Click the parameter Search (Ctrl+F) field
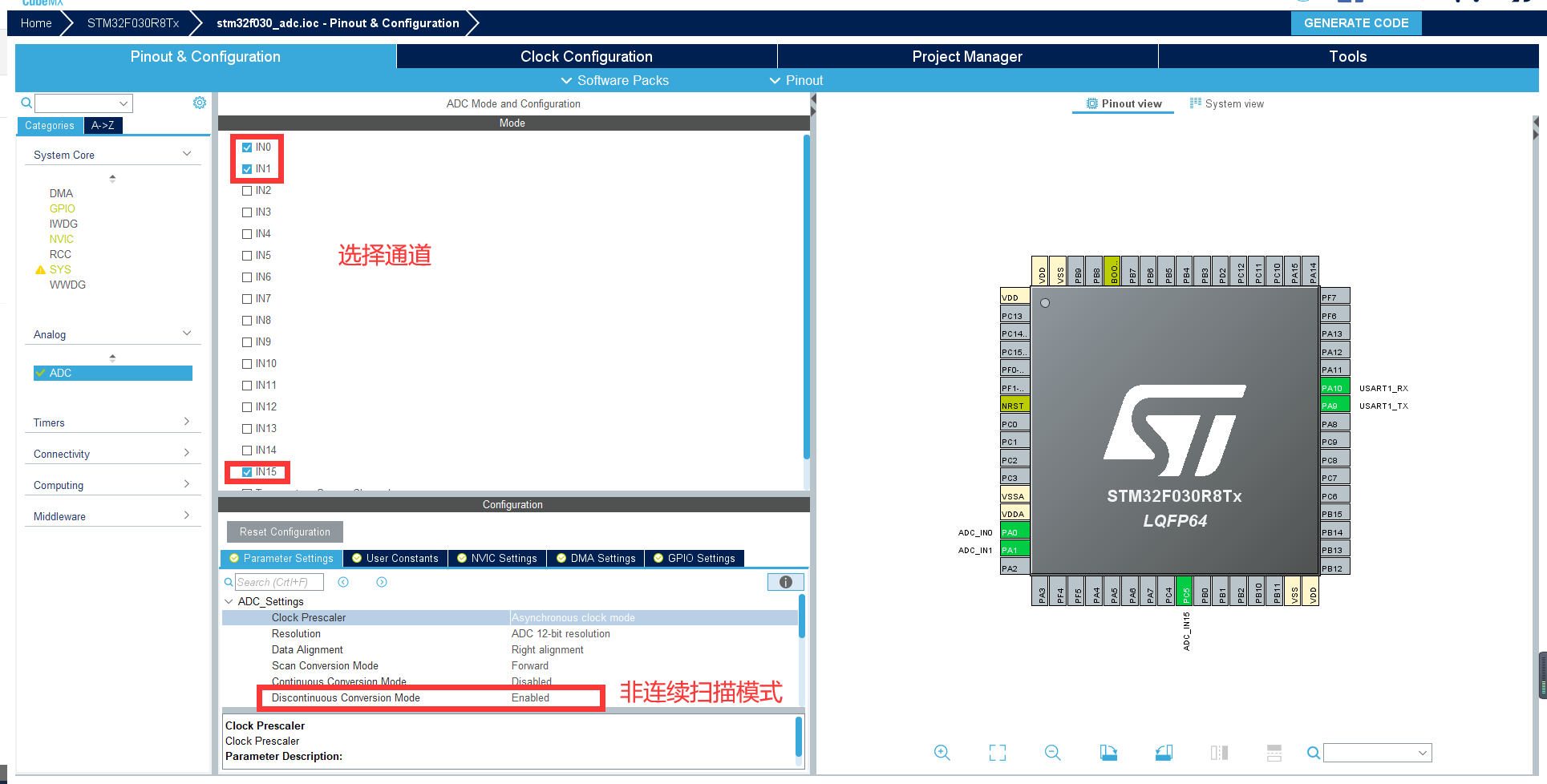The width and height of the screenshot is (1547, 784). tap(279, 582)
